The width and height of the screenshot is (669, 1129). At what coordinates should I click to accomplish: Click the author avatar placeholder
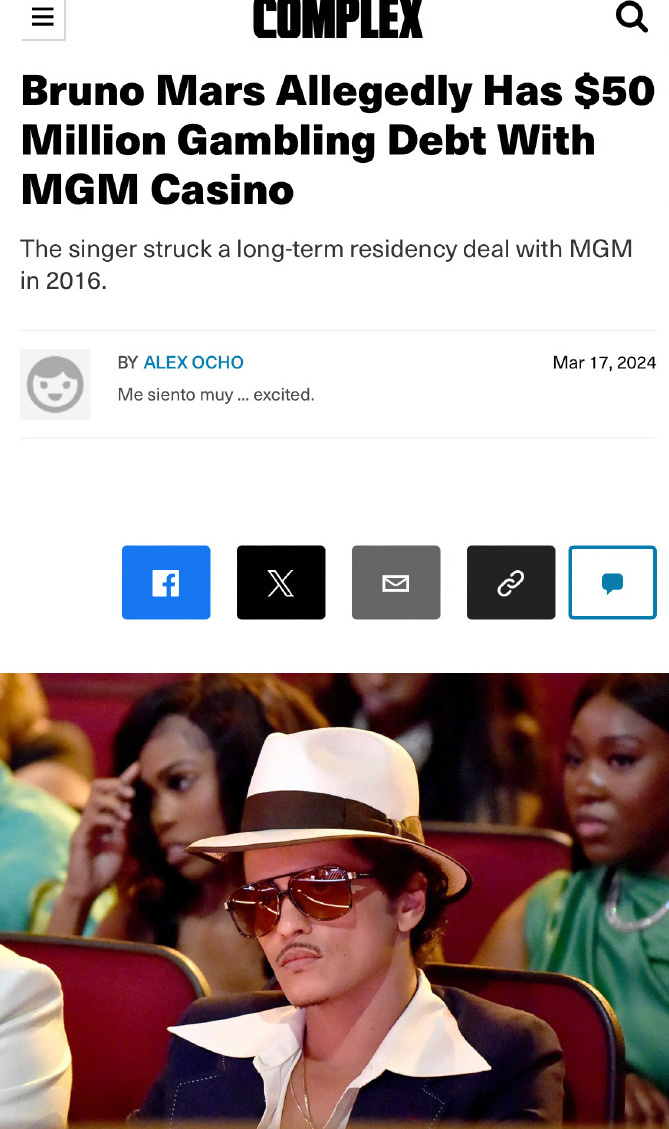[x=55, y=384]
